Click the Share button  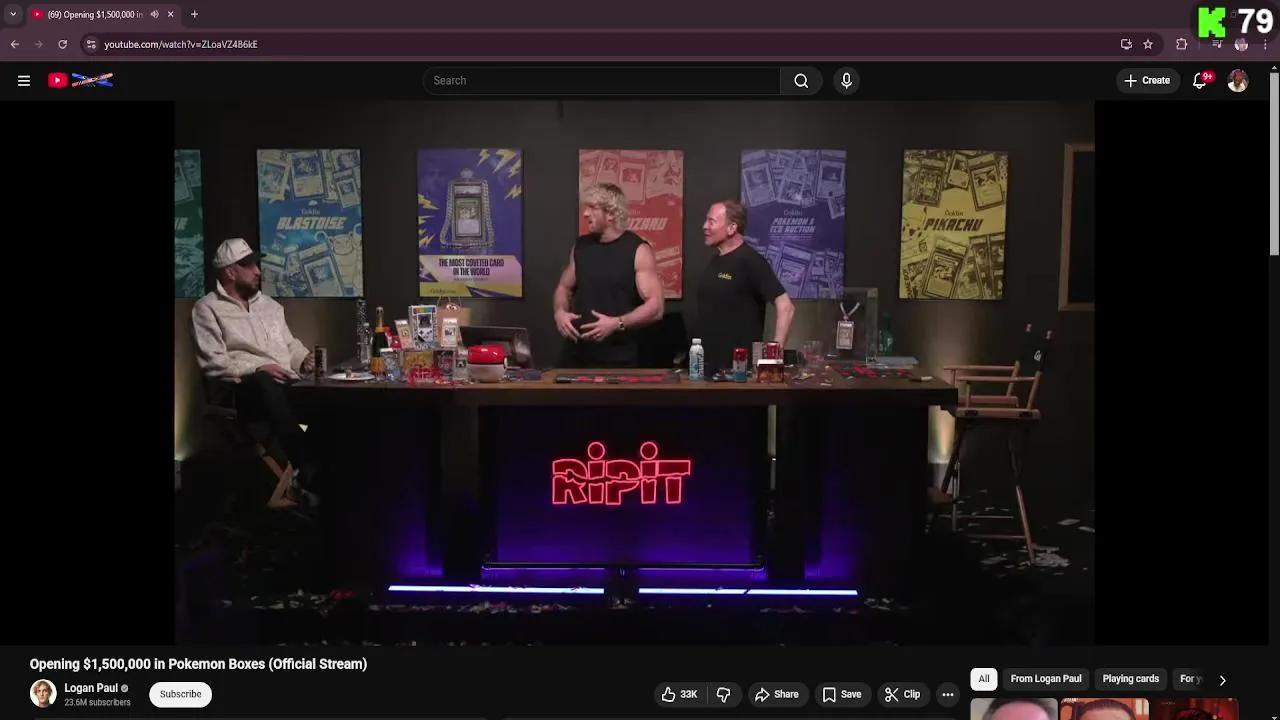777,694
